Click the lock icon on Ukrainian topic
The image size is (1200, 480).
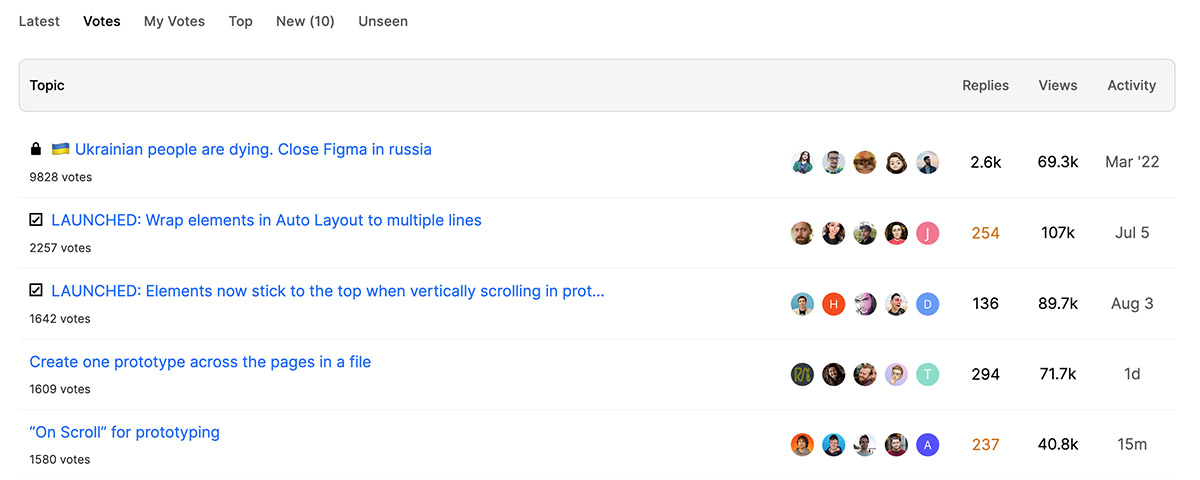(36, 150)
